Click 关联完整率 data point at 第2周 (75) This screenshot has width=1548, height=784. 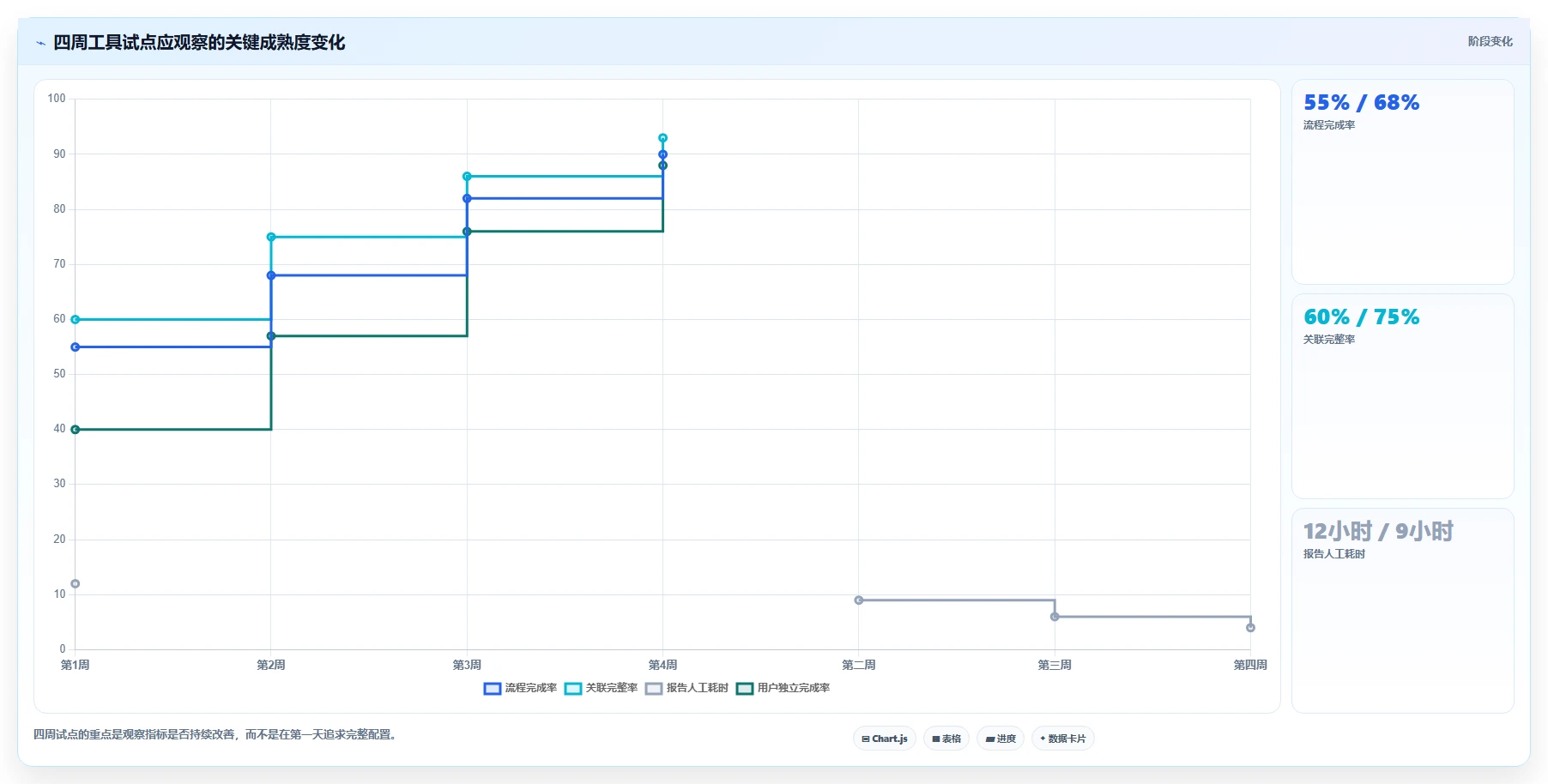[271, 237]
